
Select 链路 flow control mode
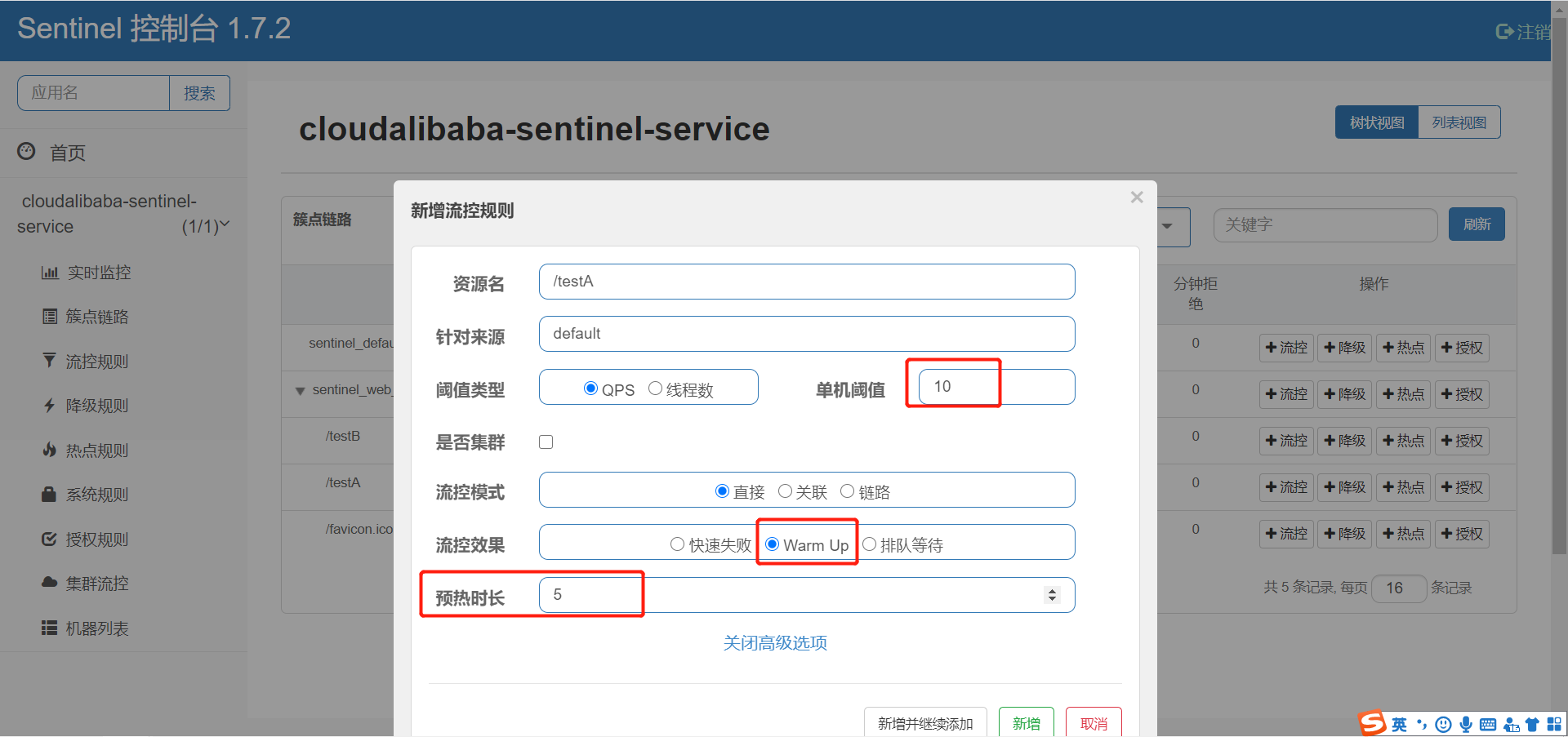point(848,491)
